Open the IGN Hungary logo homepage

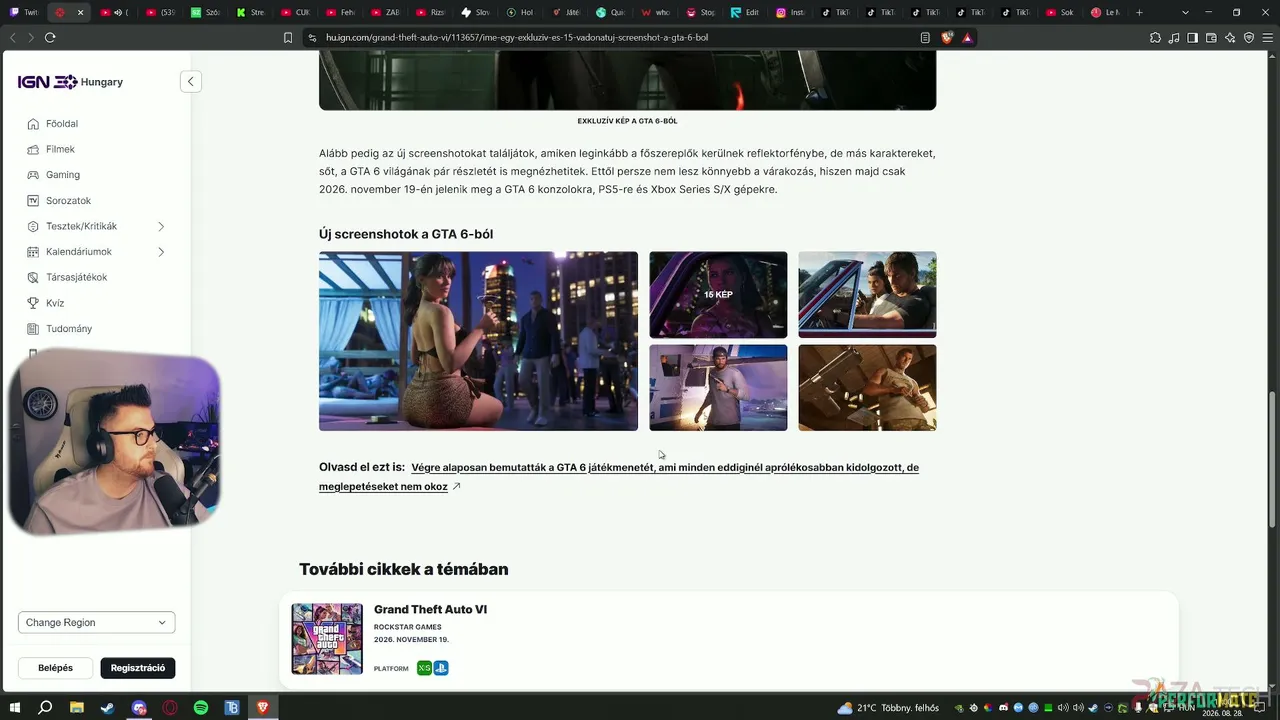click(x=70, y=82)
